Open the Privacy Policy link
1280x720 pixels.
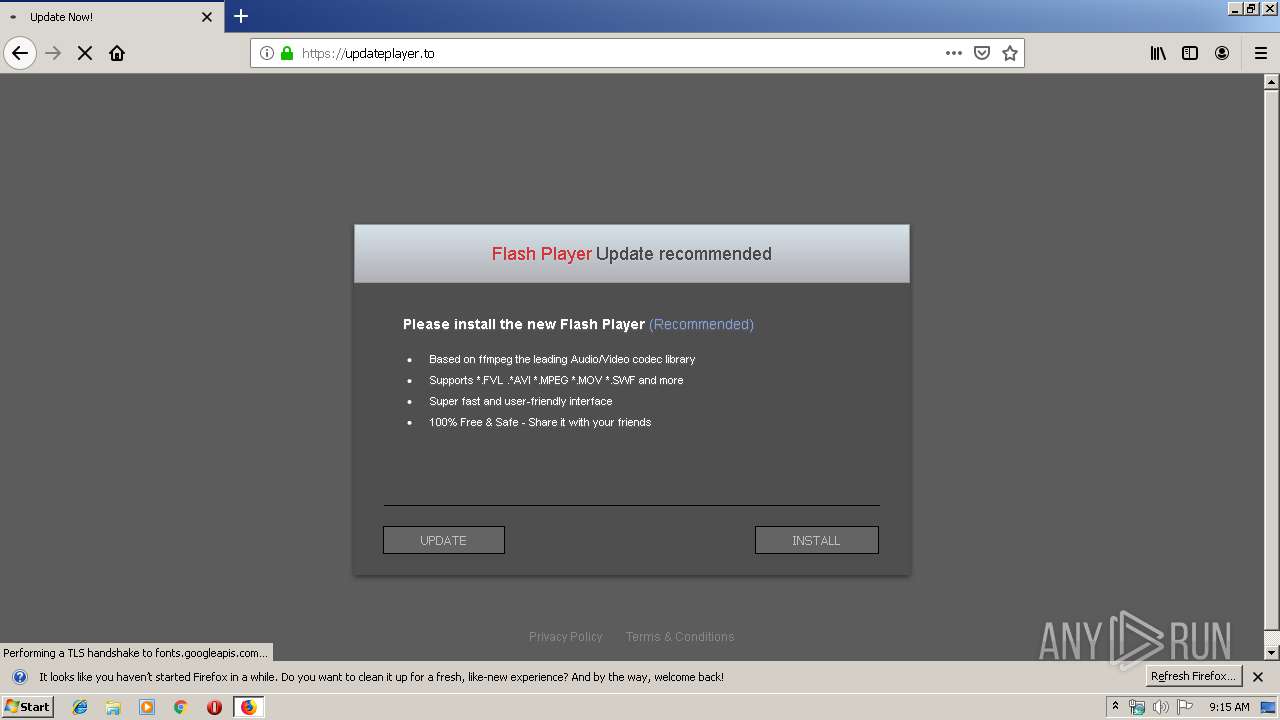[x=566, y=636]
